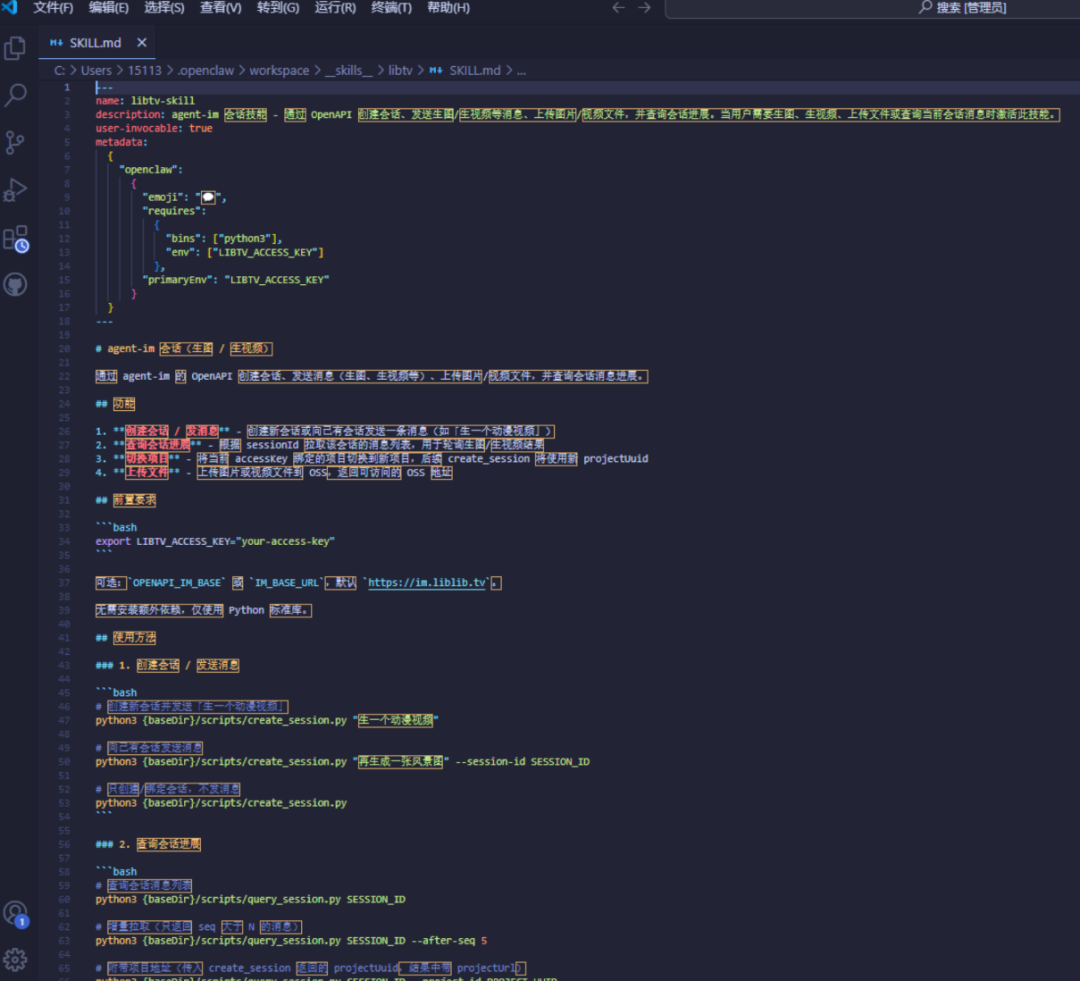Open the 选择(S) menu
The height and width of the screenshot is (981, 1080).
(x=164, y=8)
